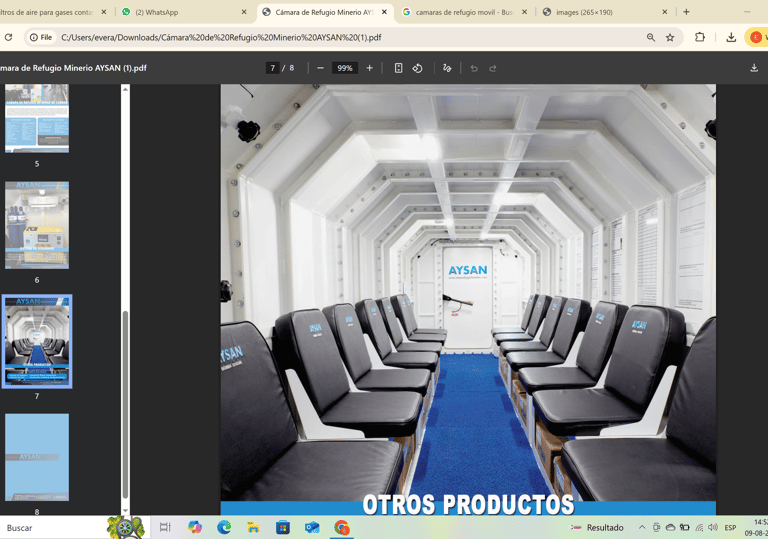Viewport: 768px width, 539px height.
Task: Switch to the WhatsApp tab
Action: (184, 12)
